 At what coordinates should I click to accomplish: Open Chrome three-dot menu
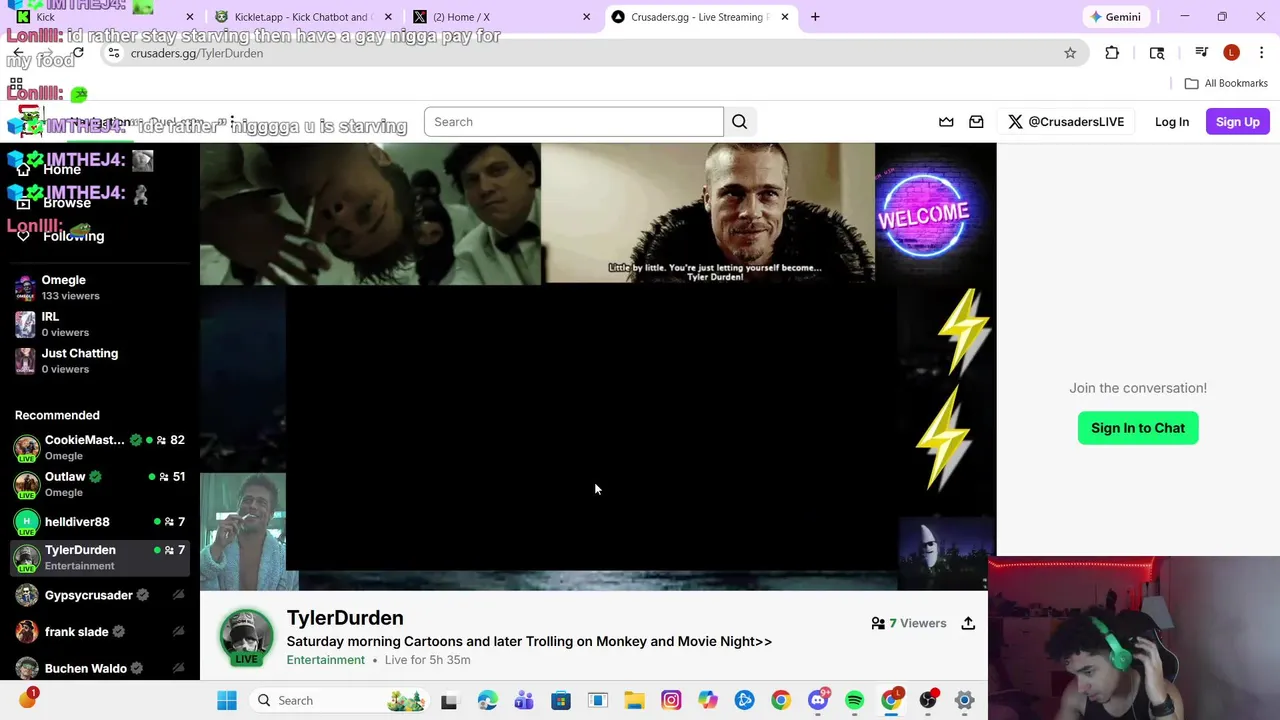tap(1260, 53)
